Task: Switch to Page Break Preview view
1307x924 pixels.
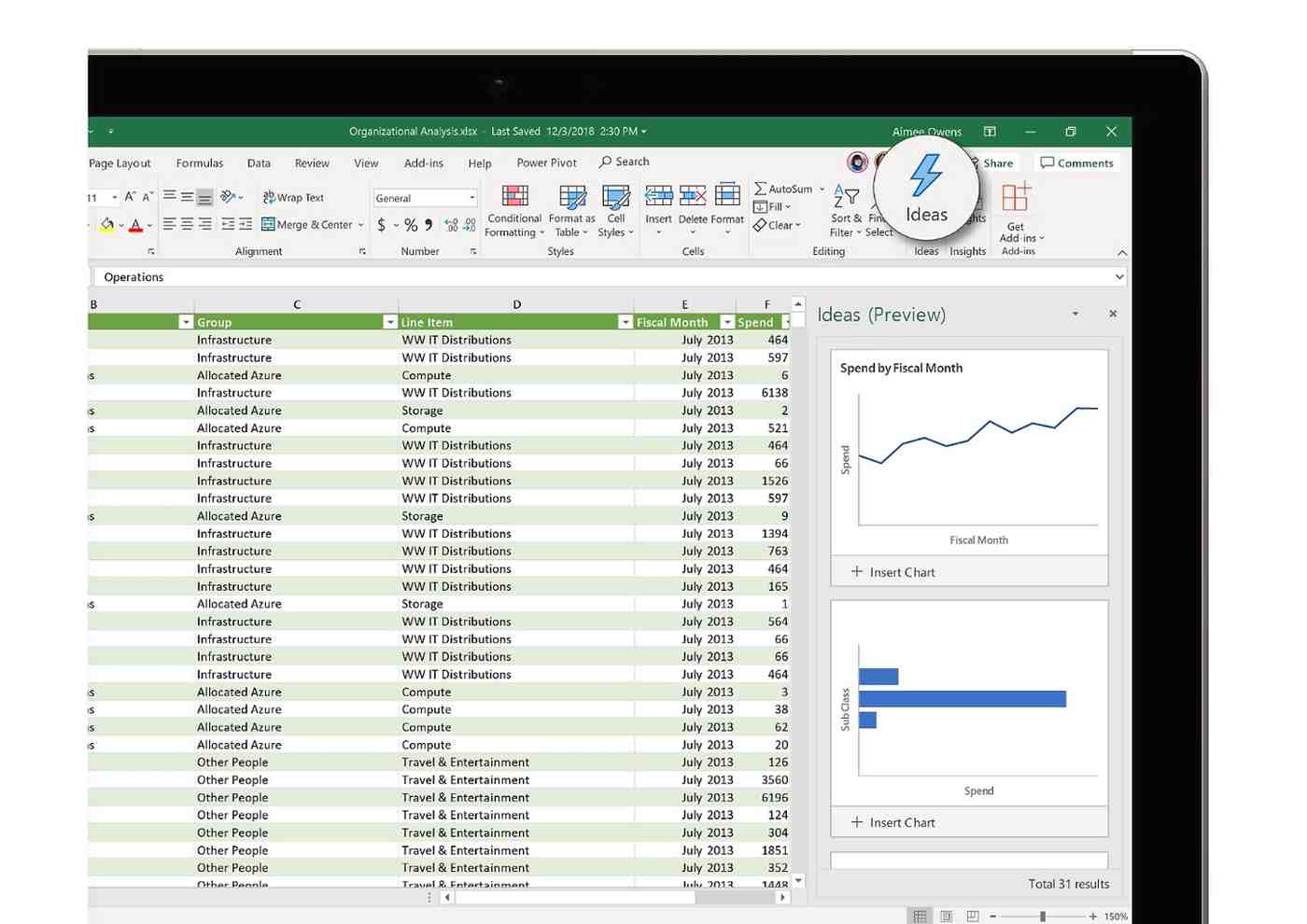Action: coord(972,916)
